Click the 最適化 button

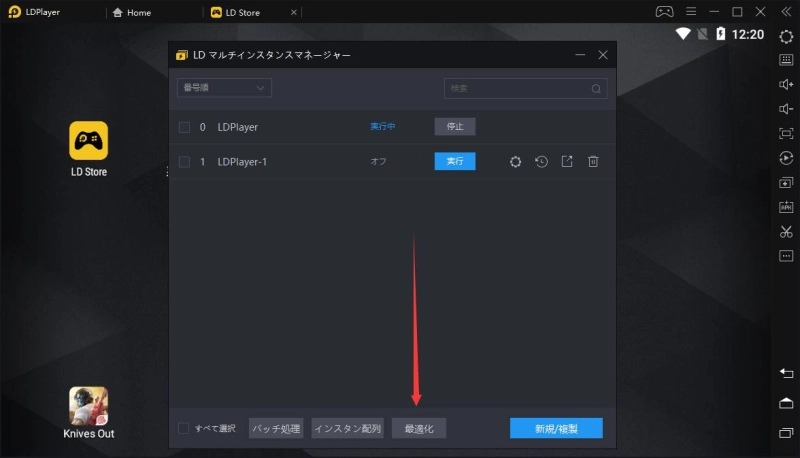[x=419, y=428]
